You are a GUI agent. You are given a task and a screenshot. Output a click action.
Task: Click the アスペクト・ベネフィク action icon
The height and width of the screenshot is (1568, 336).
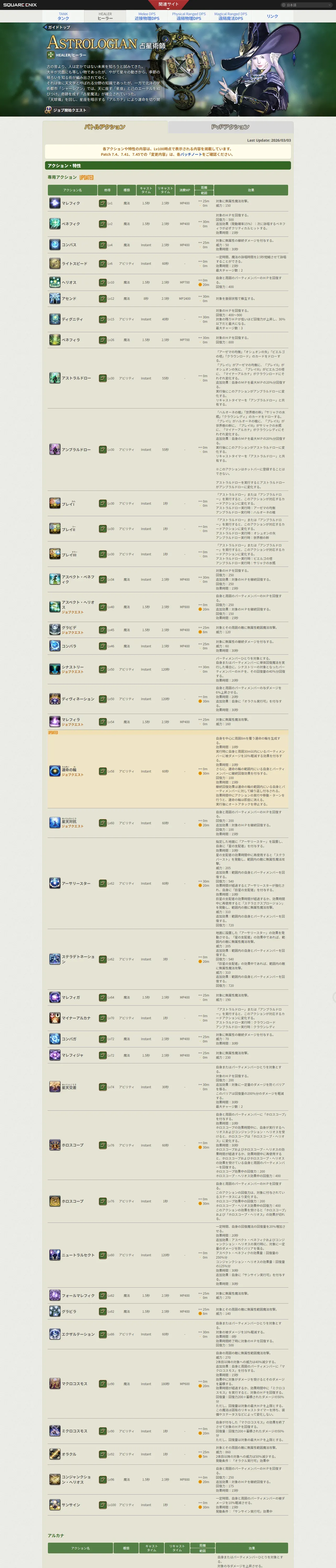point(55,579)
